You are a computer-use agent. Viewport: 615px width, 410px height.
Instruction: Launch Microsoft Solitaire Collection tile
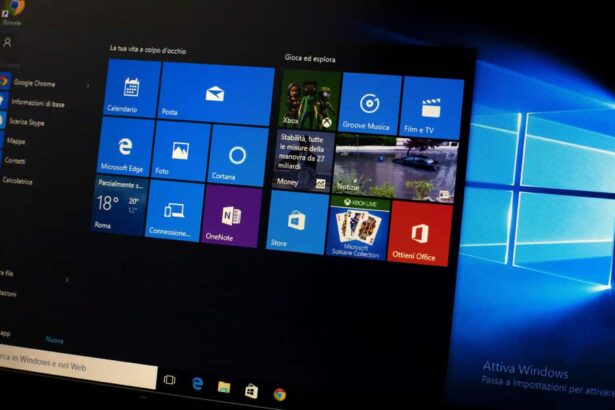(357, 228)
